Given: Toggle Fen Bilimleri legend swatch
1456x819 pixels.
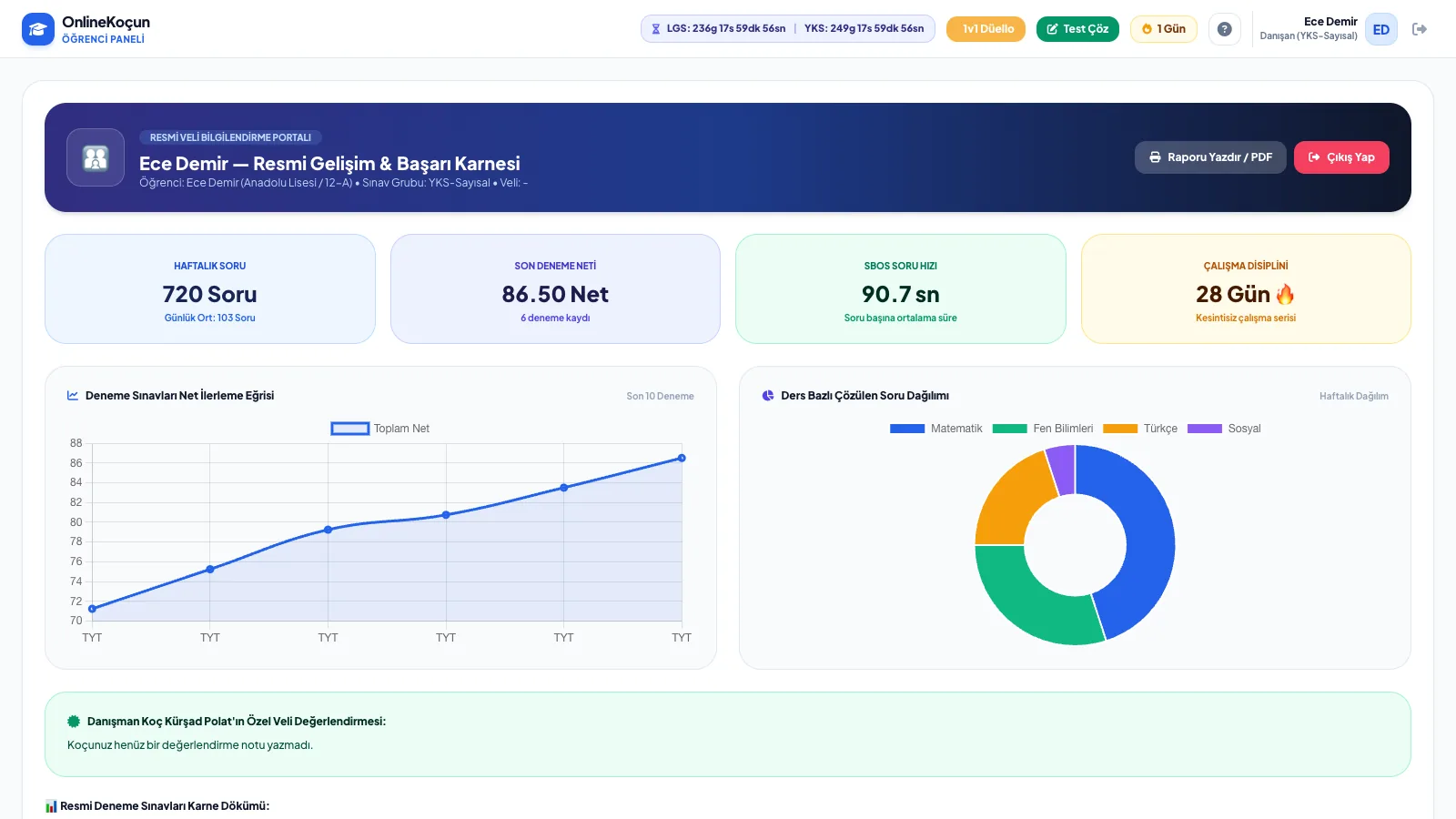Looking at the screenshot, I should point(1010,429).
